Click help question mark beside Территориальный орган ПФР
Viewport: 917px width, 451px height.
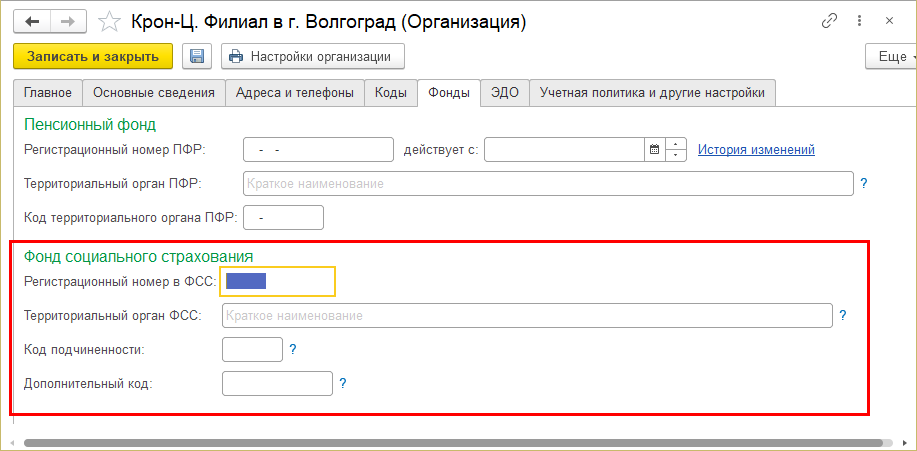coord(863,184)
